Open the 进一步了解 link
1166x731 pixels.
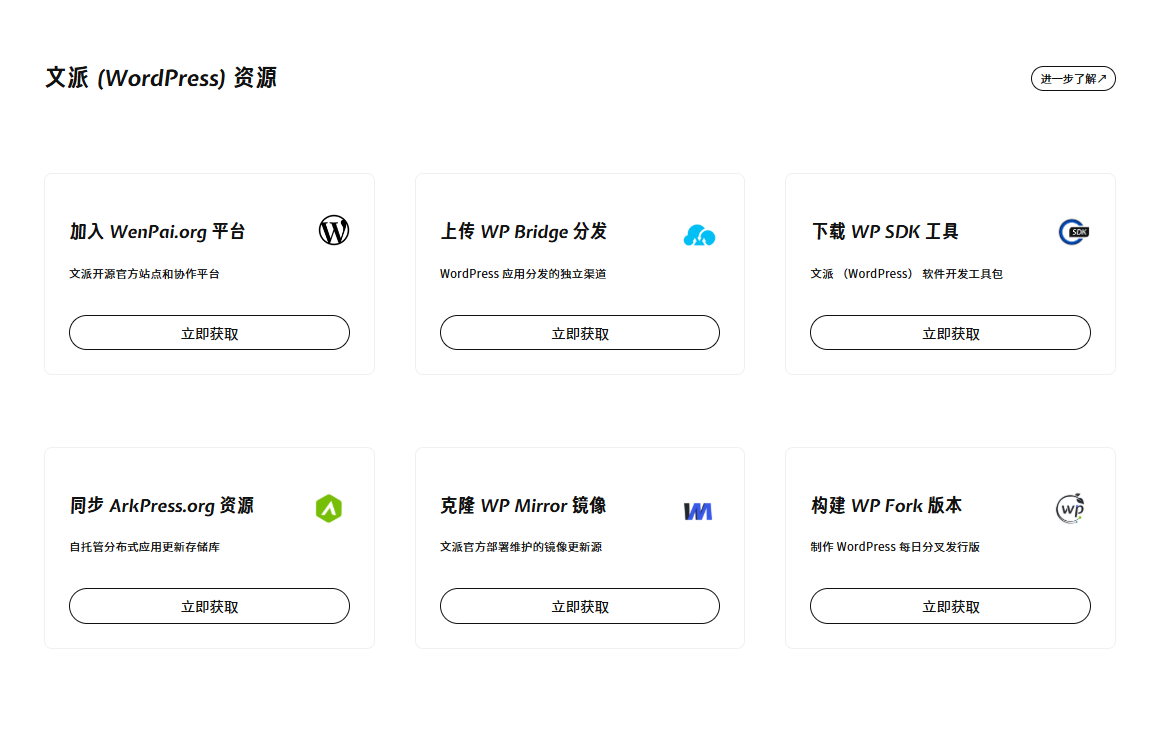pos(1073,79)
